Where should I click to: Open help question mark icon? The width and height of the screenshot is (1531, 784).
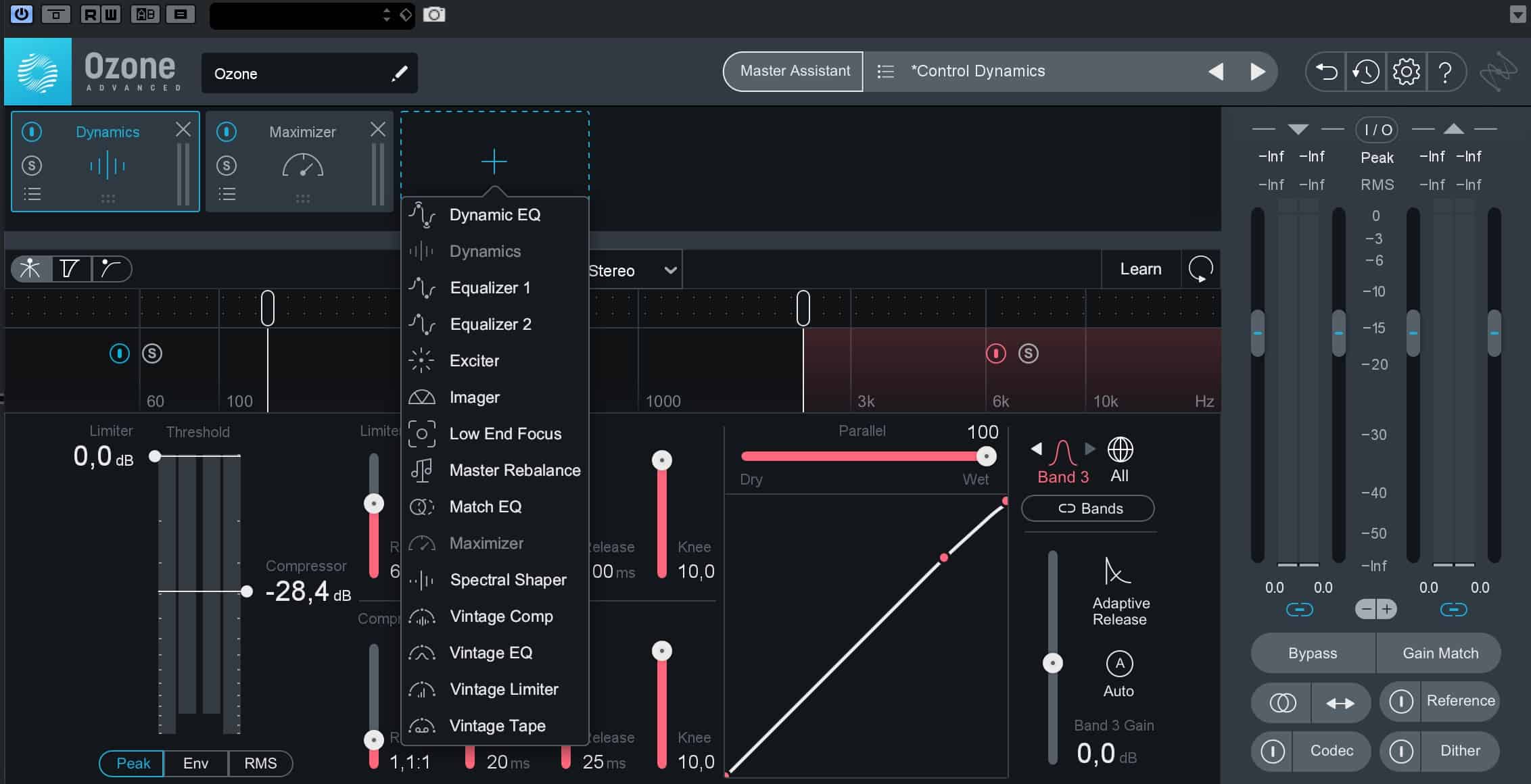pyautogui.click(x=1445, y=72)
